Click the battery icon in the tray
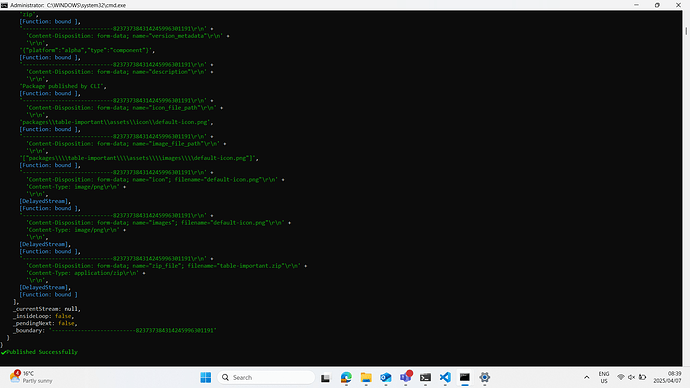 click(x=642, y=377)
